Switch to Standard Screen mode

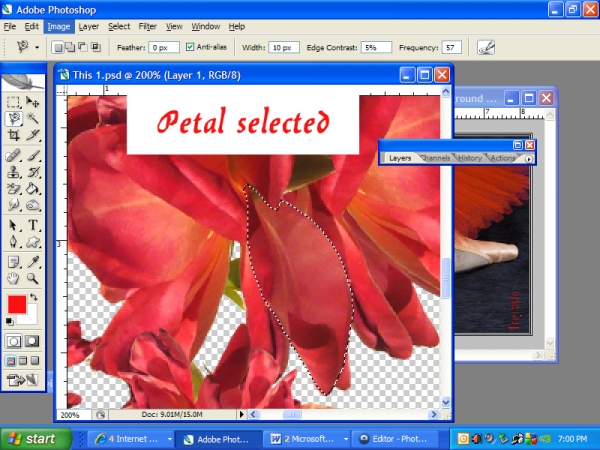click(11, 360)
